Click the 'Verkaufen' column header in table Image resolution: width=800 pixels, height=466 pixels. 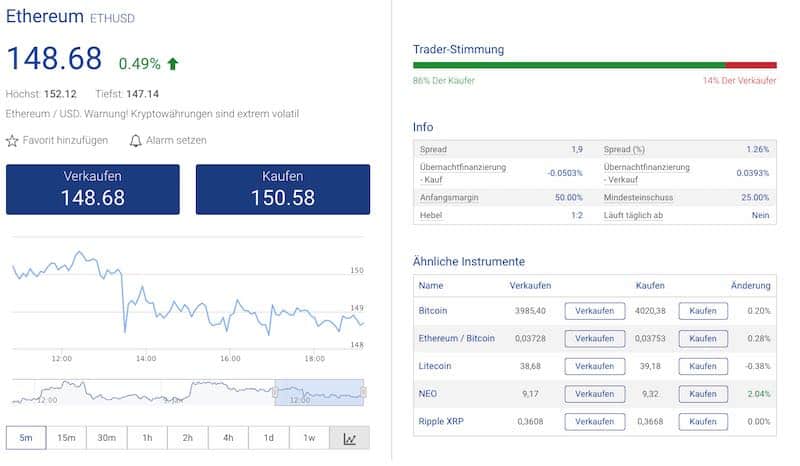[530, 286]
